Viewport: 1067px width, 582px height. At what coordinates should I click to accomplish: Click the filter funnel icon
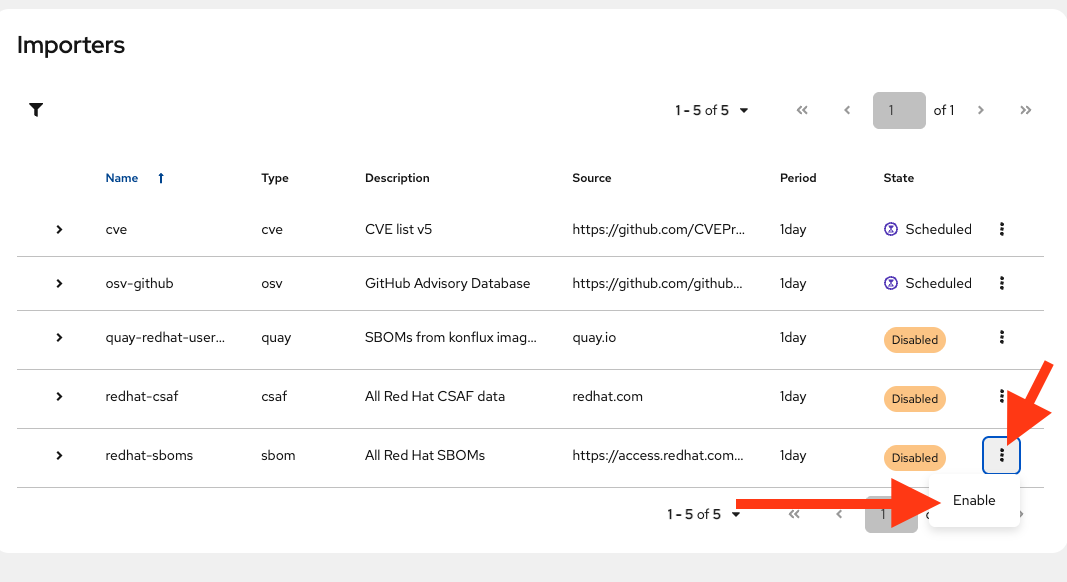click(x=36, y=110)
